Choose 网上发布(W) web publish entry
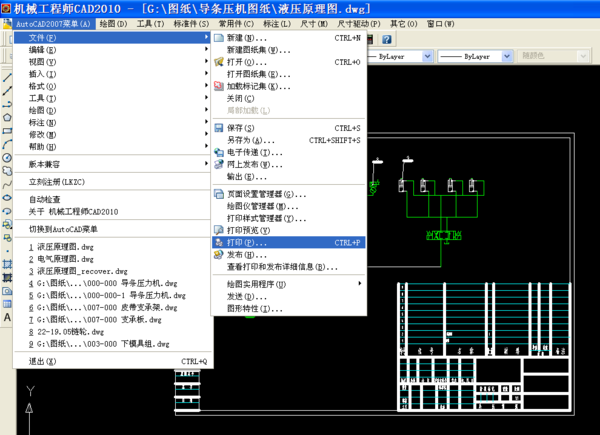This screenshot has width=600, height=435. pos(289,165)
